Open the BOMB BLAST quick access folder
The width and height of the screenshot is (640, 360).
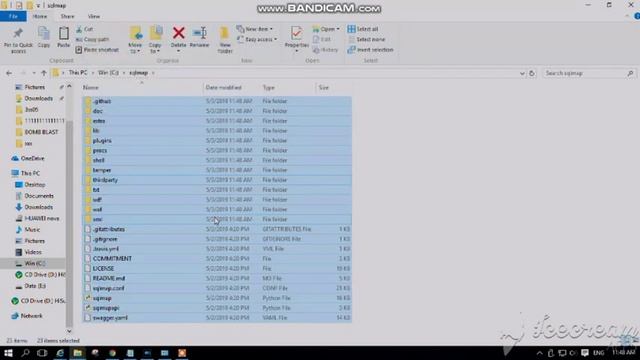(x=37, y=132)
